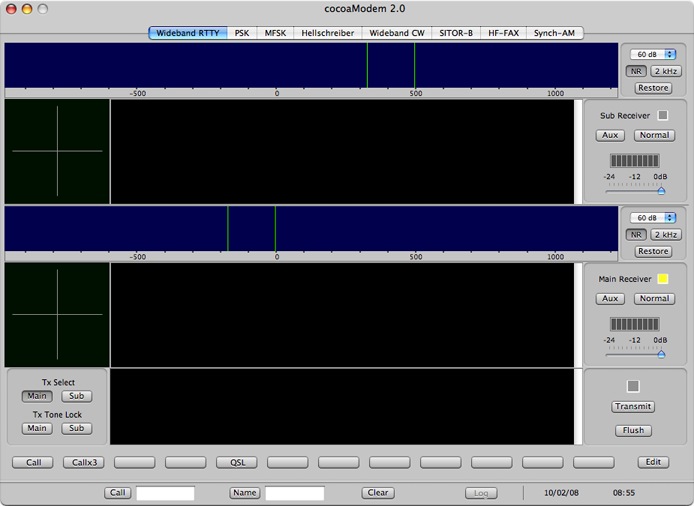Click the Sub Receiver crossed-ellipse tuning display
The image size is (694, 506).
point(57,151)
